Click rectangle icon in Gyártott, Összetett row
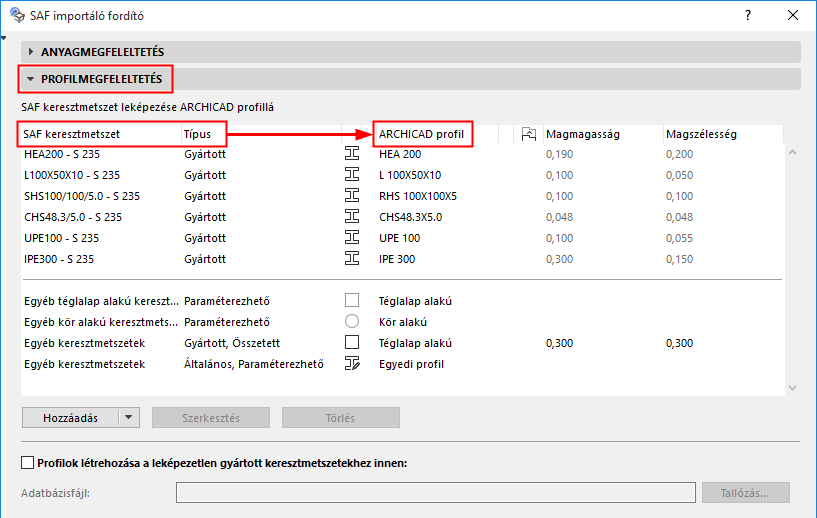This screenshot has height=518, width=817. [352, 342]
